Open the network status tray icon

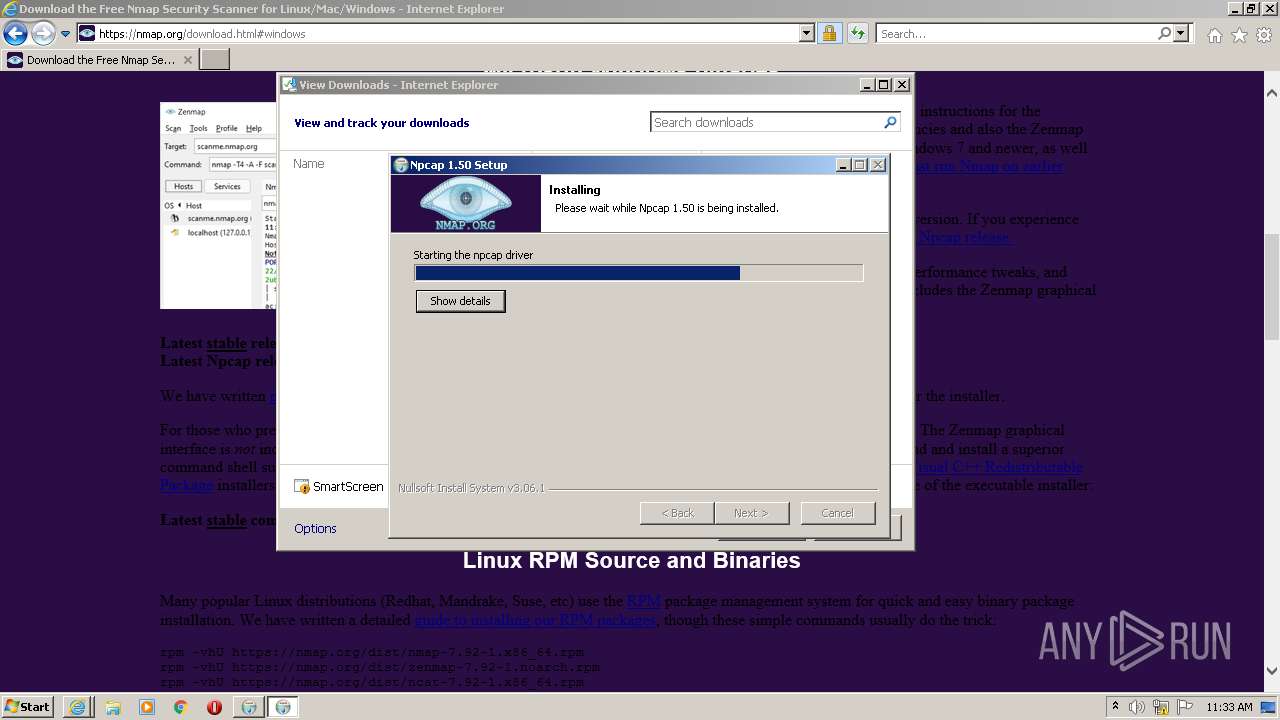pos(1161,707)
